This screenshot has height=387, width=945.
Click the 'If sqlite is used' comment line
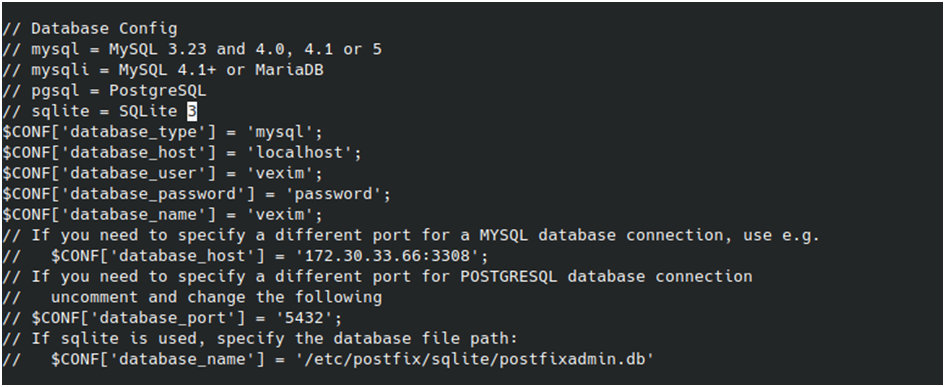tap(260, 338)
